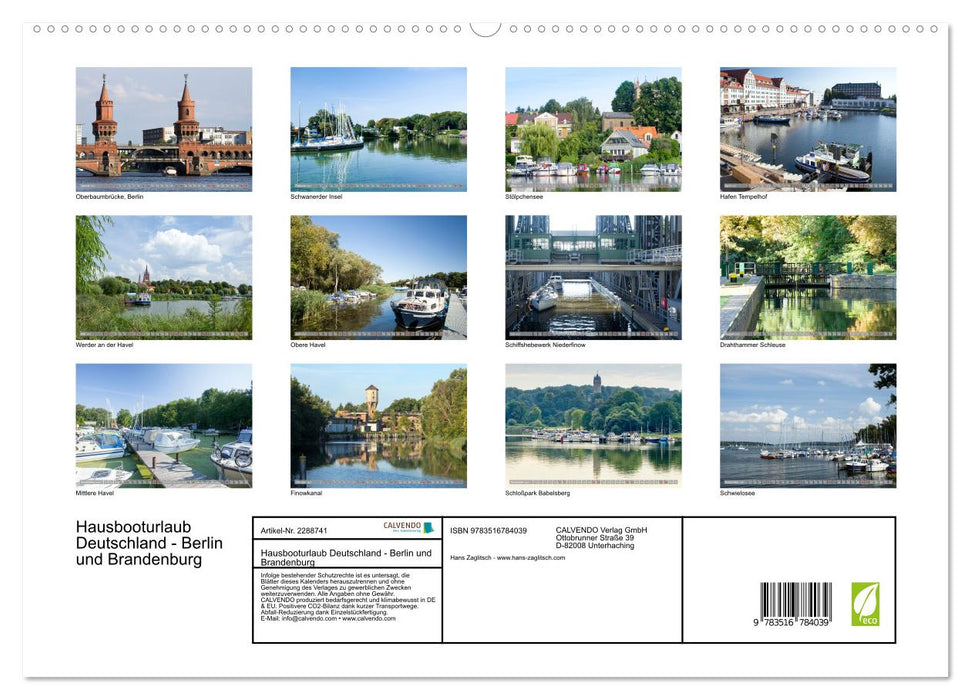Click caption 'Schiffshebewerk Niederfinow'

point(545,345)
